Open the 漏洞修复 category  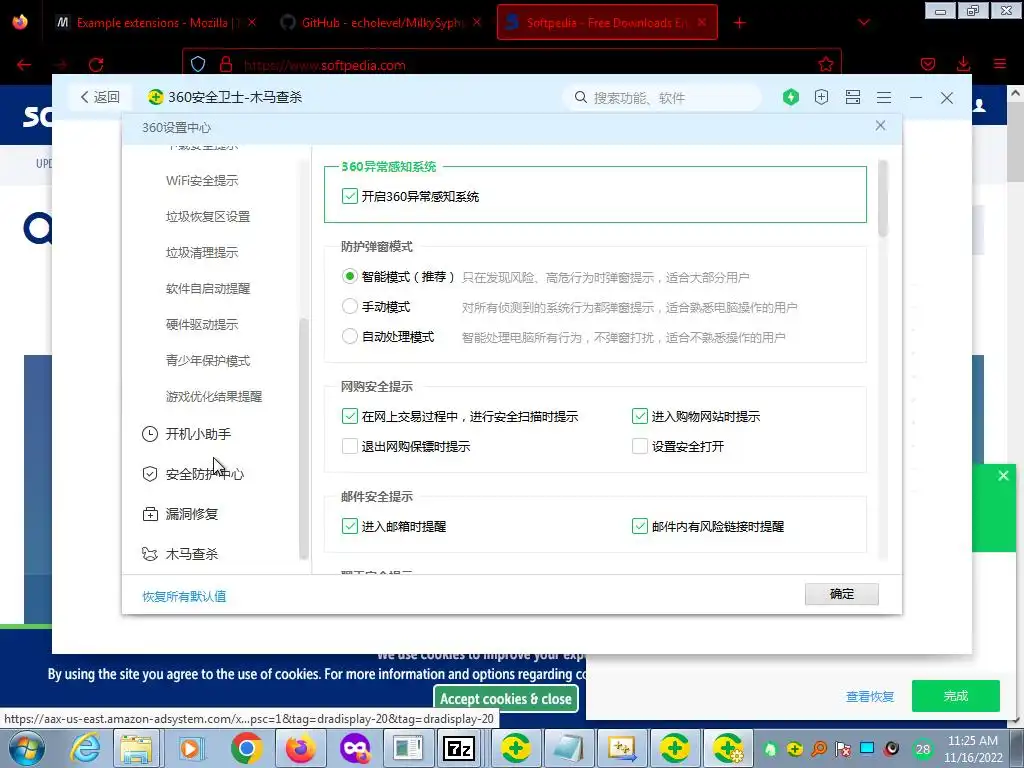(191, 514)
